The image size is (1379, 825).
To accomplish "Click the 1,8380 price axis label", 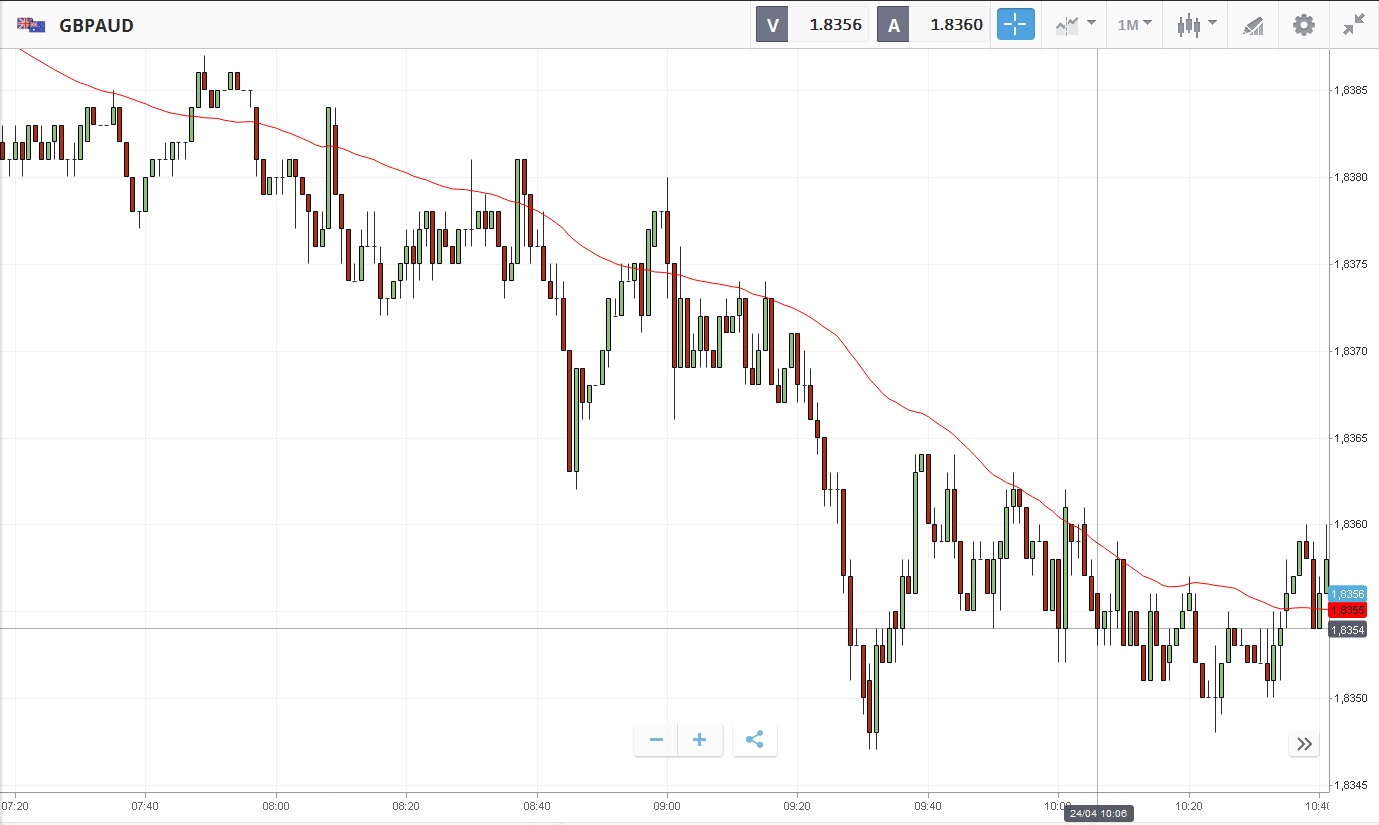I will [x=1351, y=177].
